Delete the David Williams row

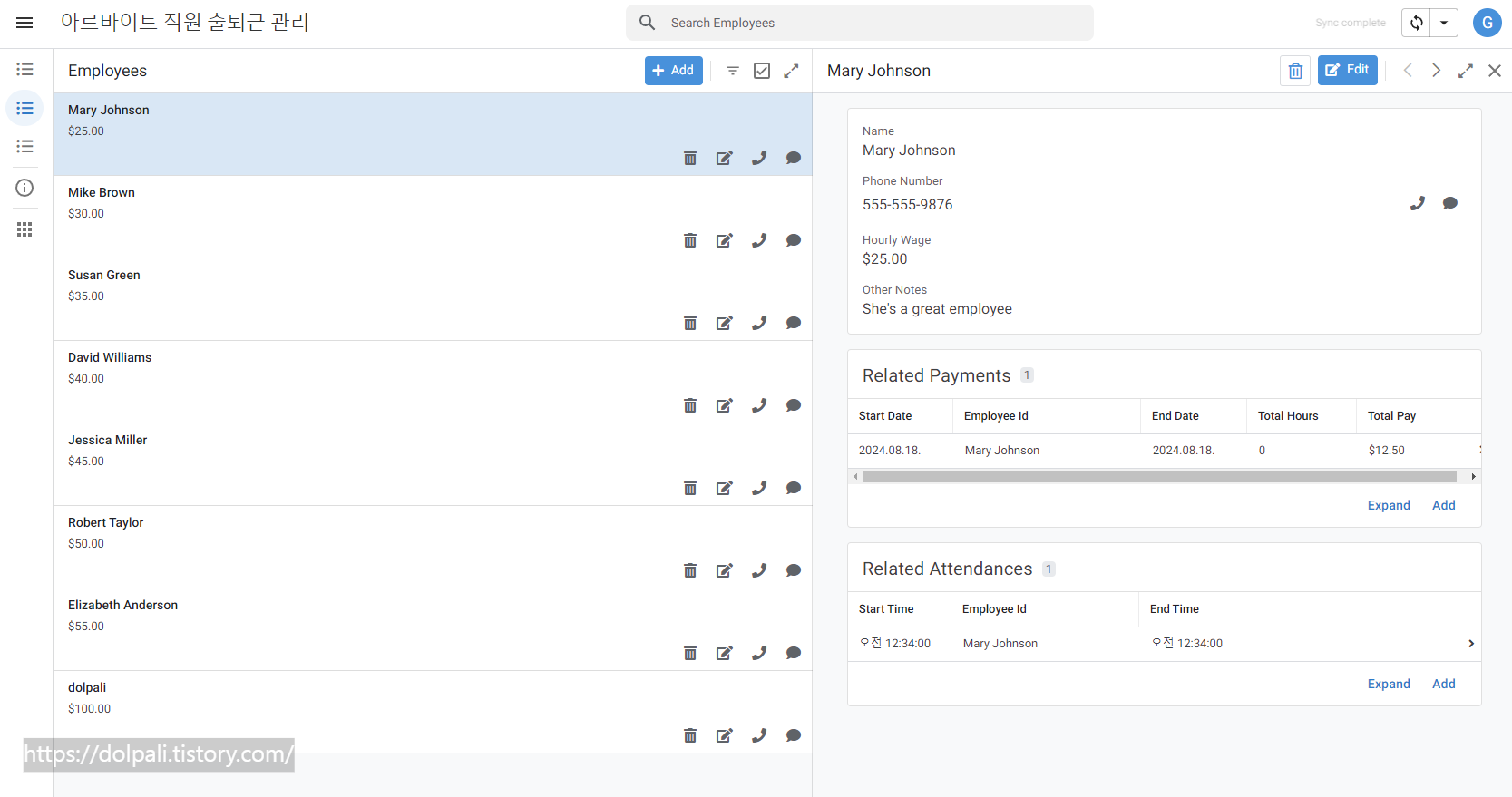point(690,405)
